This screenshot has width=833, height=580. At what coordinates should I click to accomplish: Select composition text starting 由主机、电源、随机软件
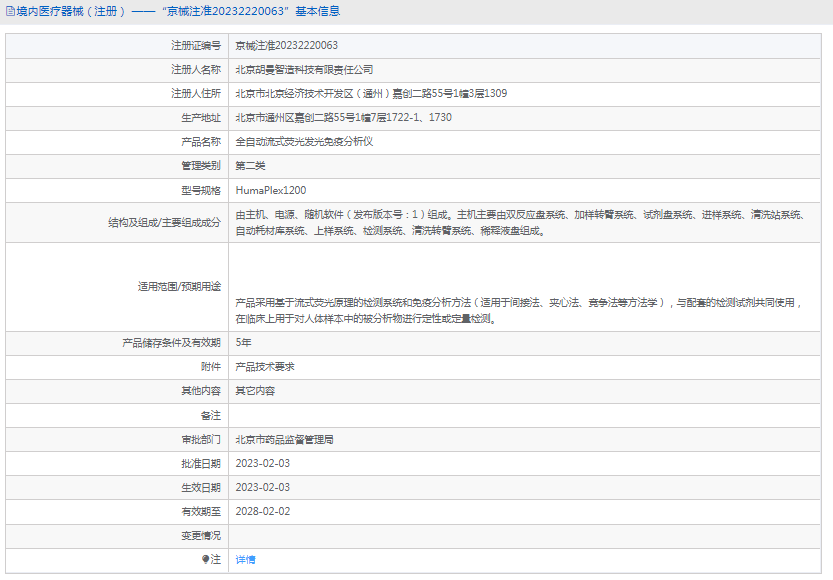point(521,223)
